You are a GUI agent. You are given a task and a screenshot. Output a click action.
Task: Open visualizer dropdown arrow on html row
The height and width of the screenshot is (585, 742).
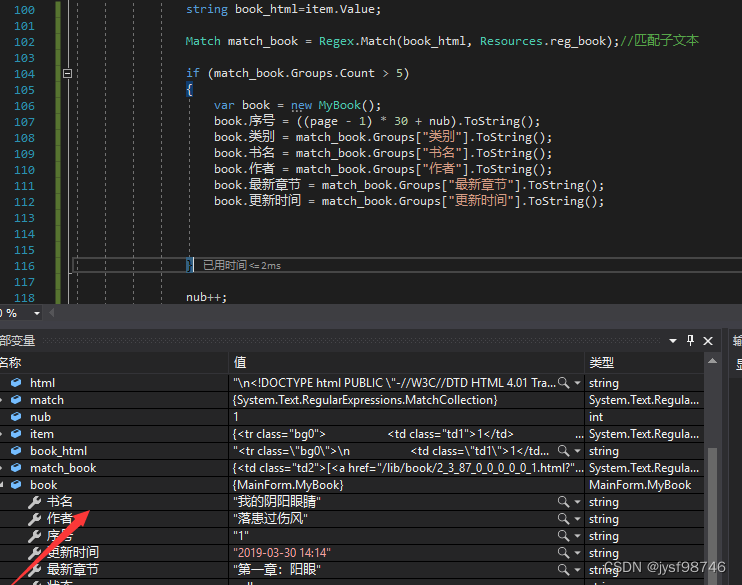point(577,383)
